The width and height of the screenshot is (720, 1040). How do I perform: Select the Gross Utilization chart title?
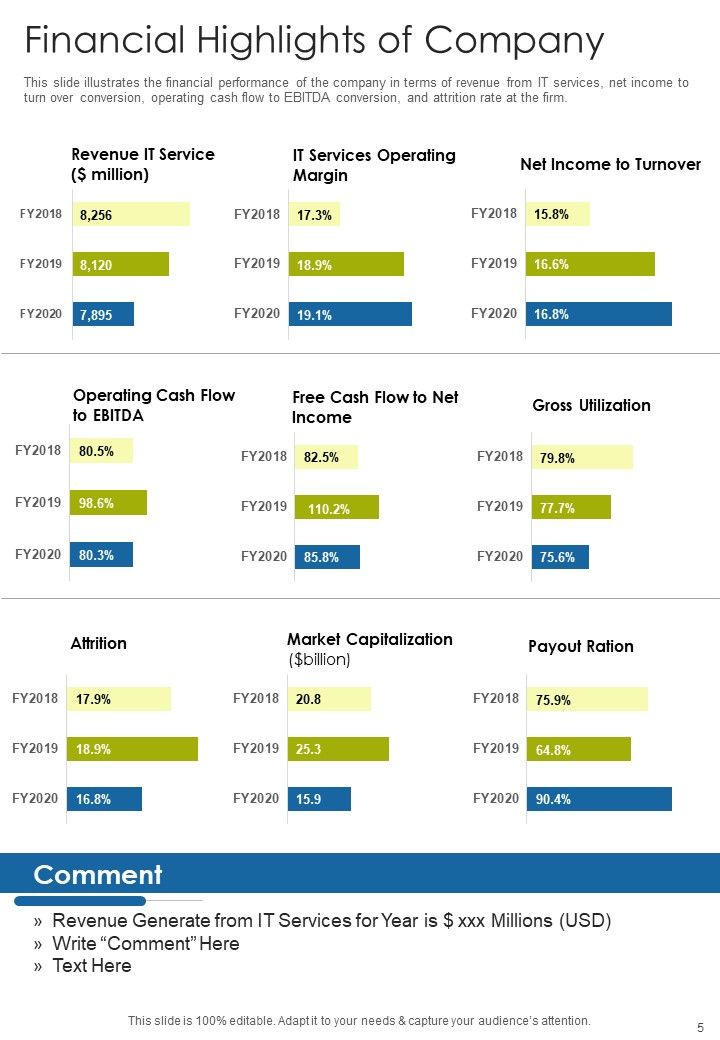pyautogui.click(x=591, y=405)
